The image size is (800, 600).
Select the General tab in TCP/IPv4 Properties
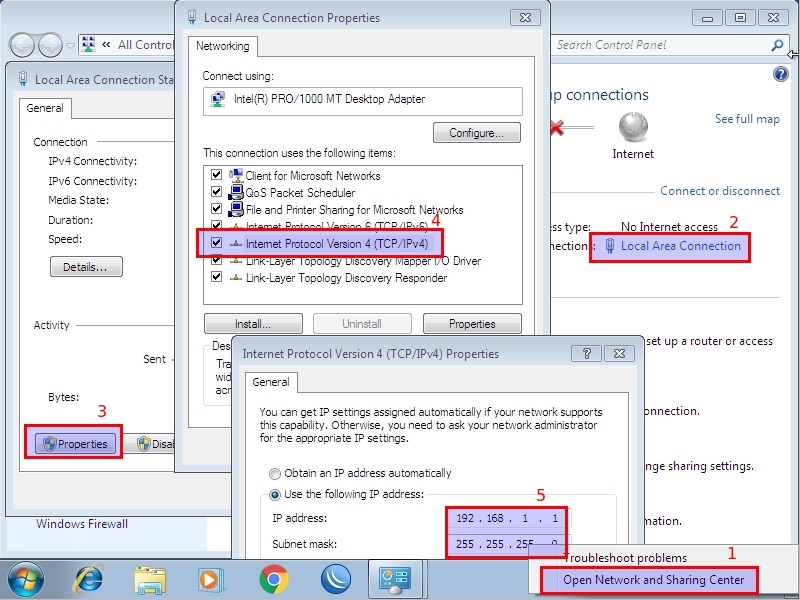271,382
